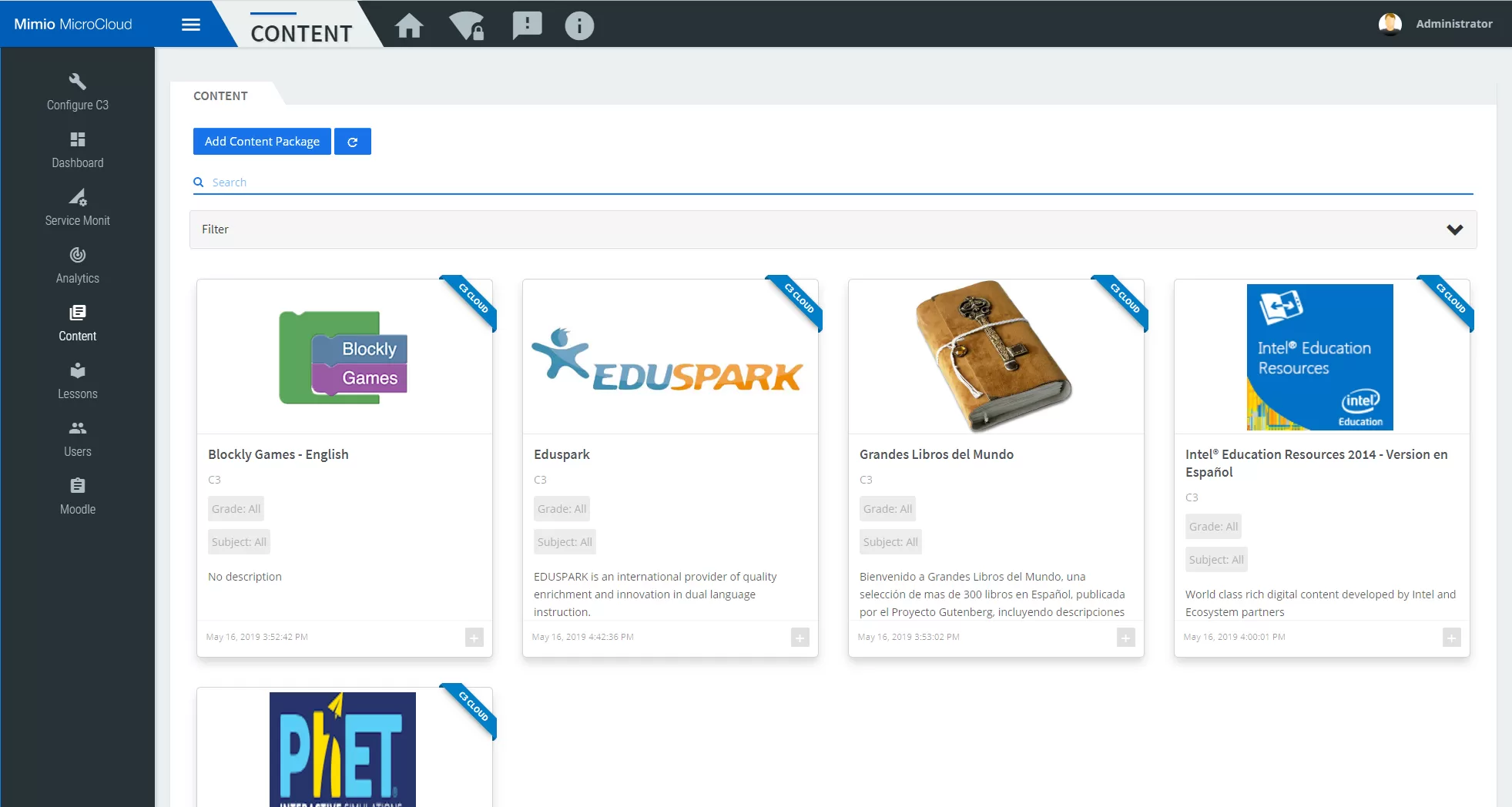Click plus icon on Eduspark card
This screenshot has height=807, width=1512.
click(800, 638)
